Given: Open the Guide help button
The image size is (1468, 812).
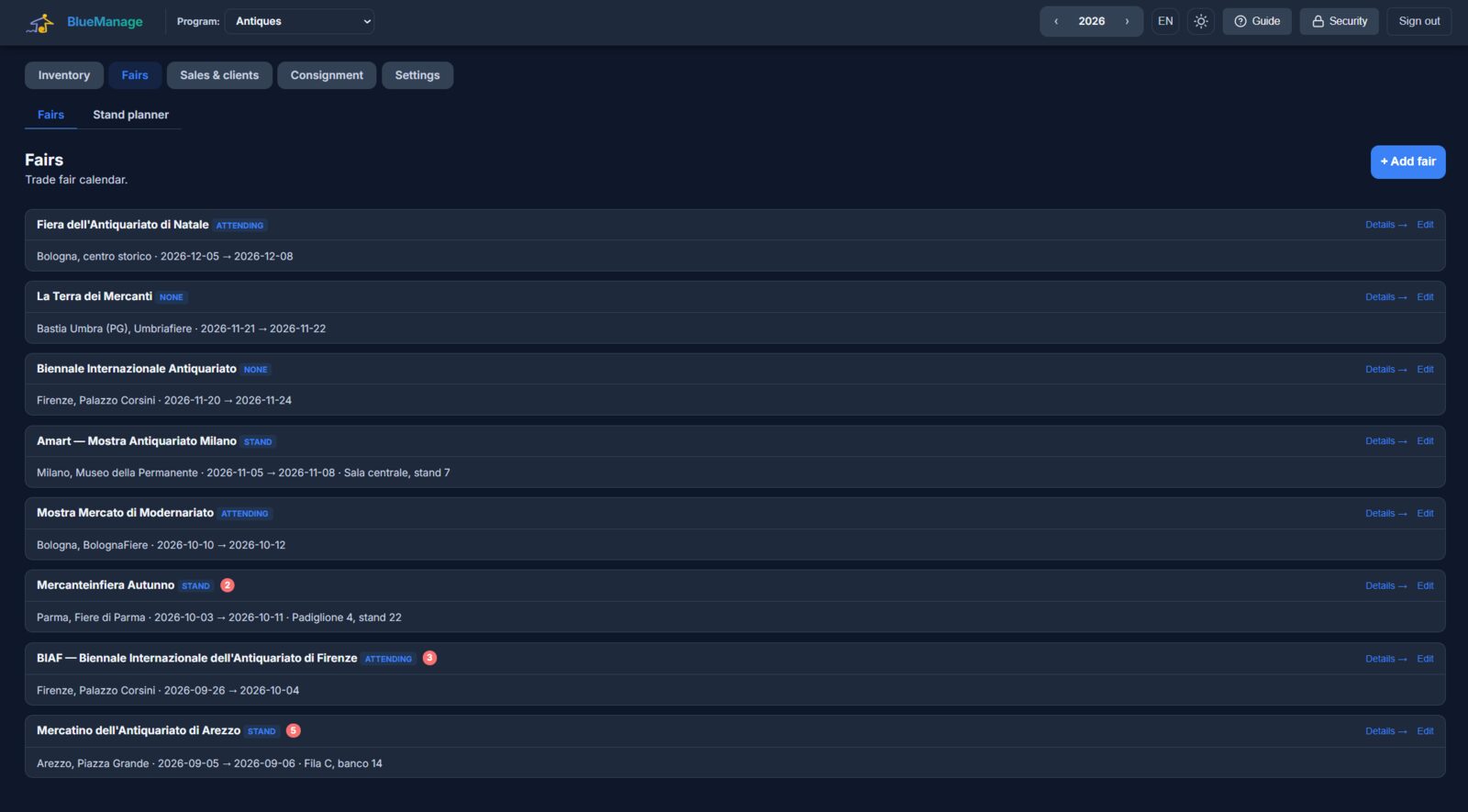Looking at the screenshot, I should pyautogui.click(x=1257, y=21).
